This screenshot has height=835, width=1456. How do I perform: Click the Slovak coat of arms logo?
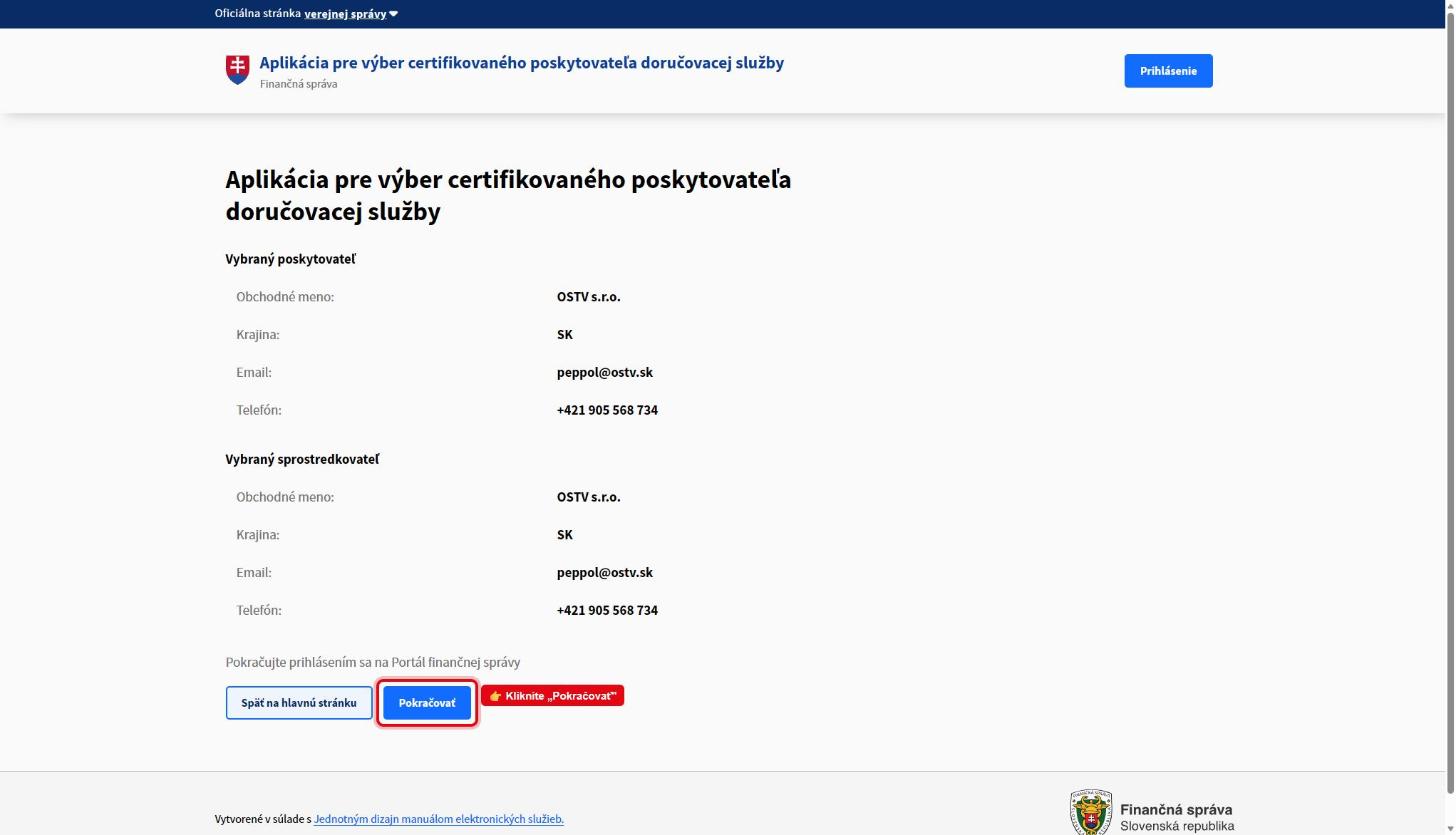237,70
